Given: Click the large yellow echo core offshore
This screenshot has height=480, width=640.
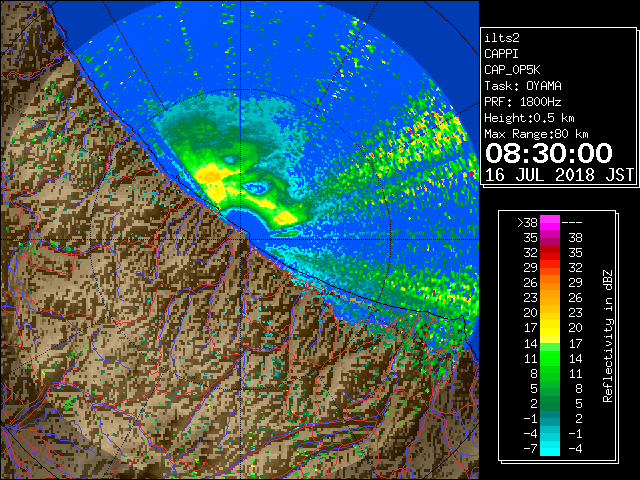Looking at the screenshot, I should [x=212, y=178].
